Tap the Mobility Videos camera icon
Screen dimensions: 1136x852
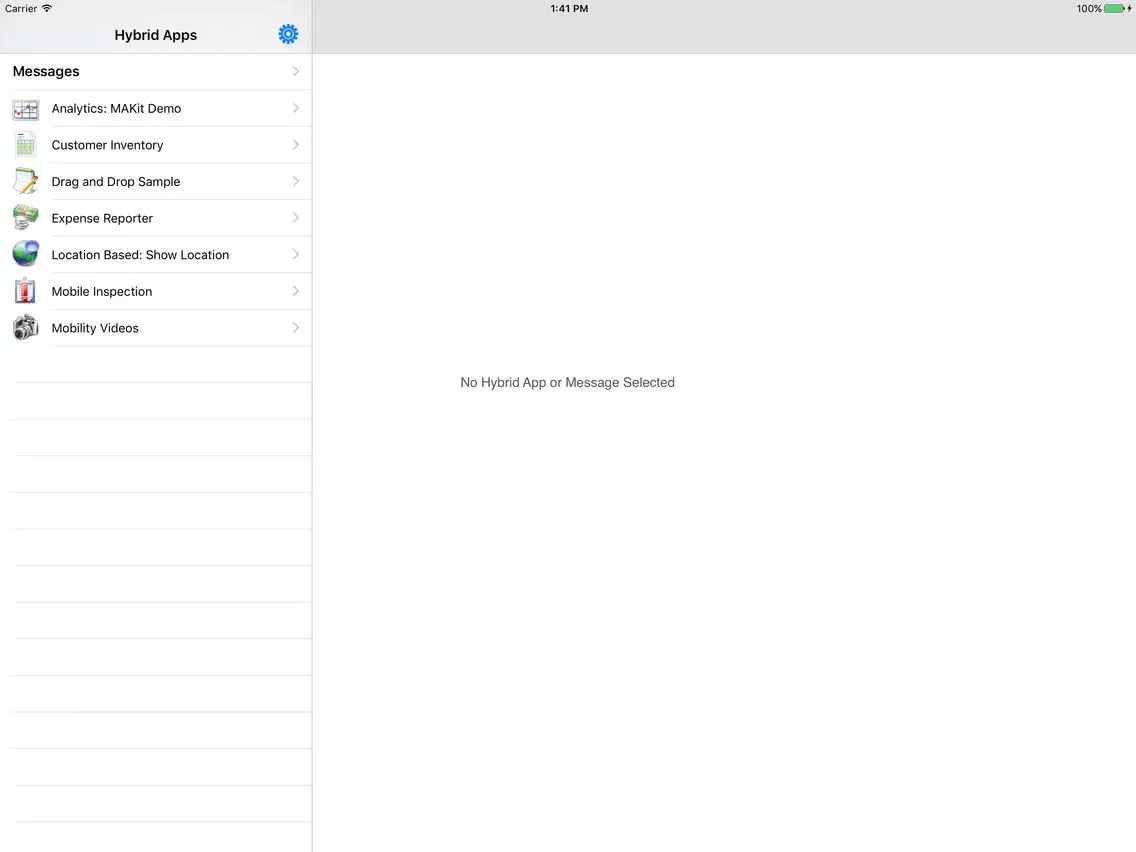click(x=25, y=327)
